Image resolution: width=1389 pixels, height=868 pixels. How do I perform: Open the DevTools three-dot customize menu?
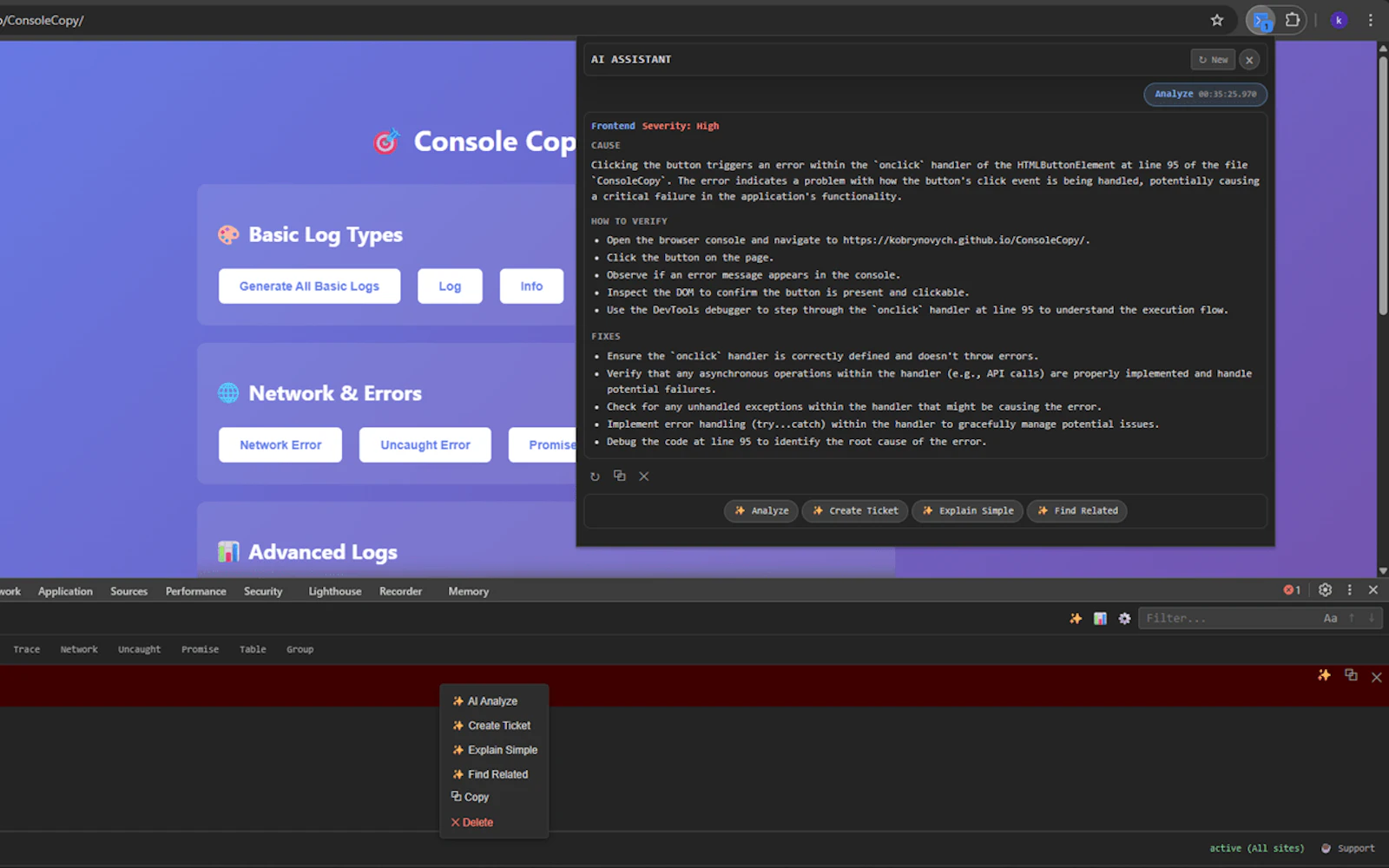point(1349,590)
